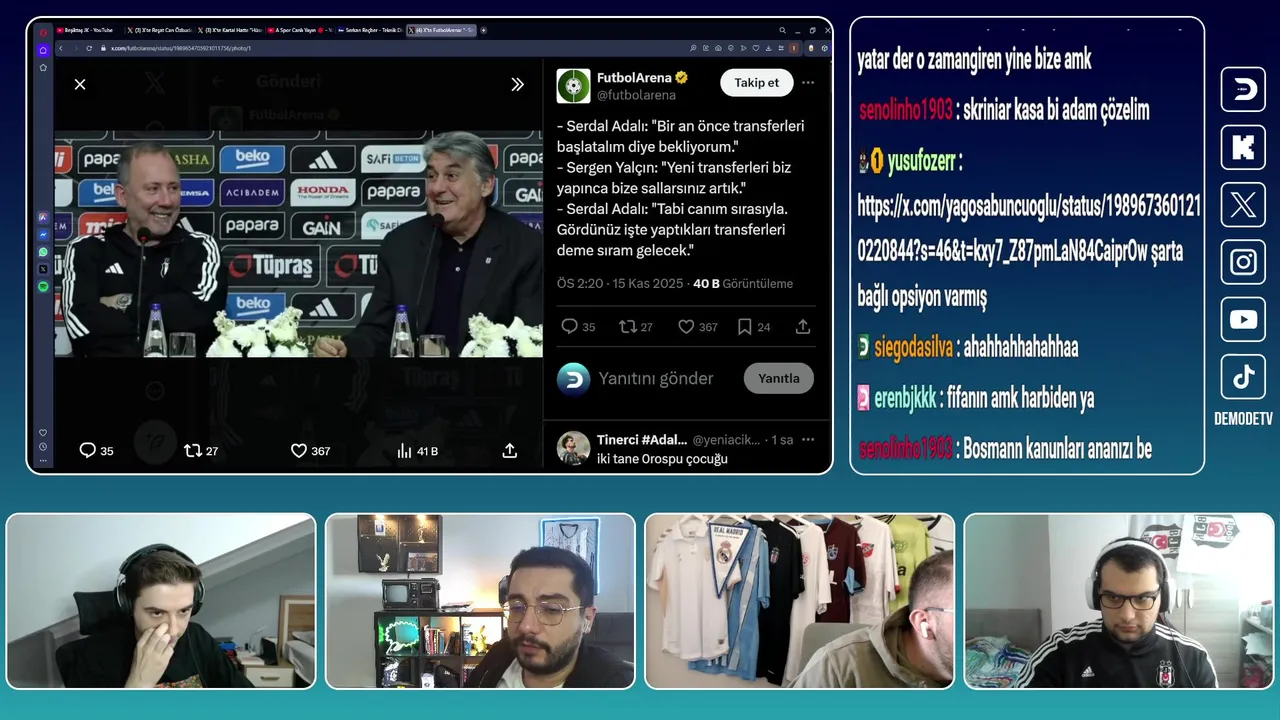Switch to the Beşiktaş JK - YouTube tab
The height and width of the screenshot is (720, 1280).
pos(90,30)
